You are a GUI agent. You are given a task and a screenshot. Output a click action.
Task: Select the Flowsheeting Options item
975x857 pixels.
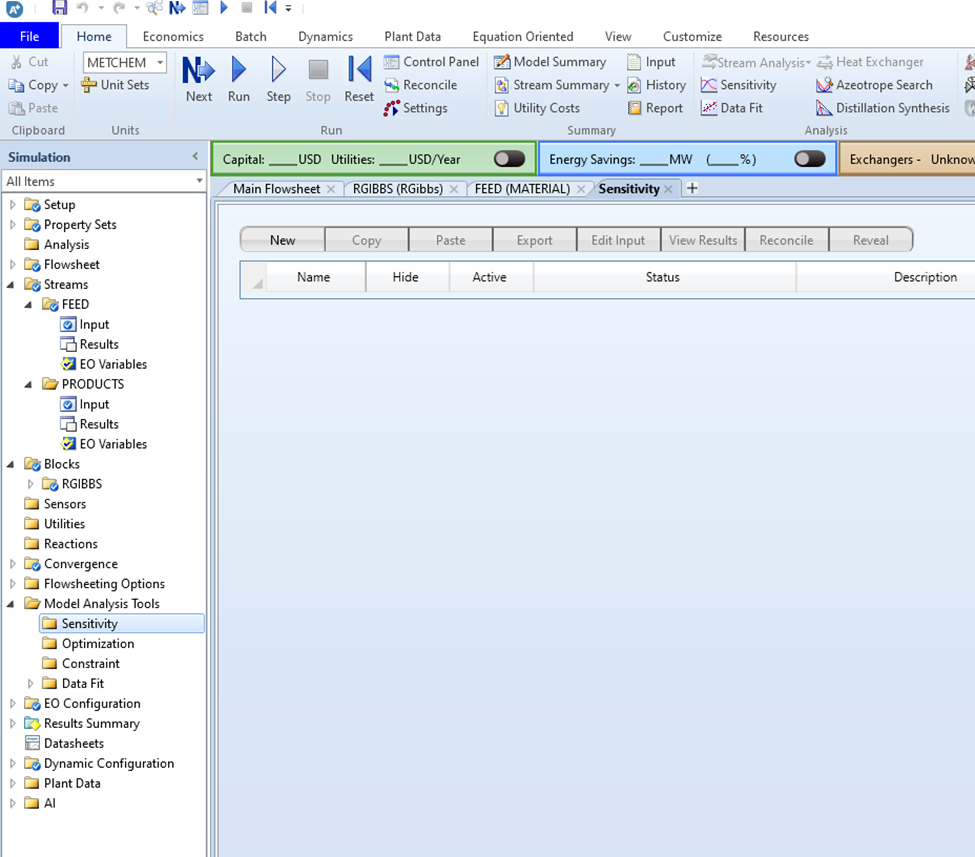pos(95,583)
